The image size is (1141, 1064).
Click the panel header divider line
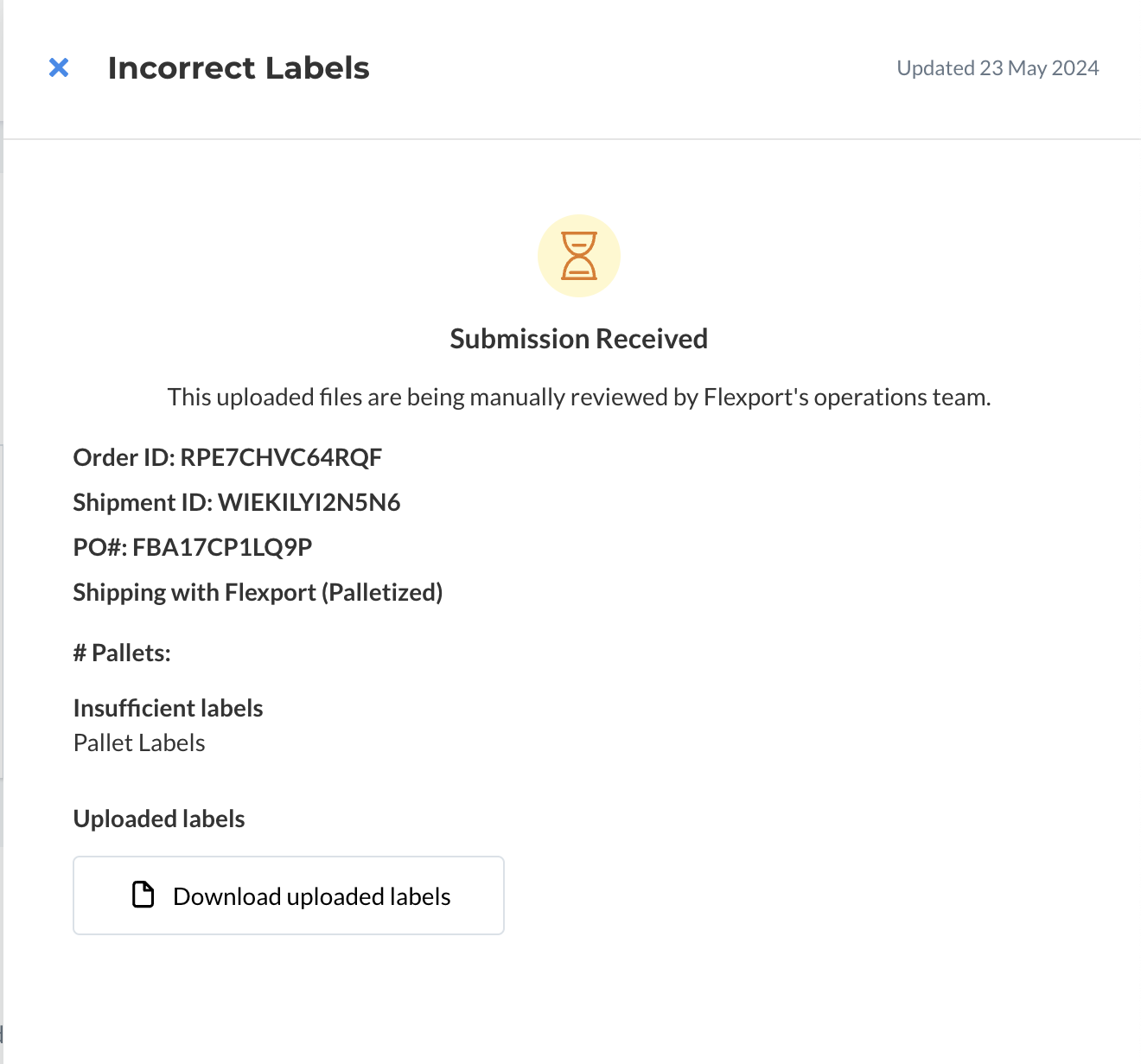point(570,139)
